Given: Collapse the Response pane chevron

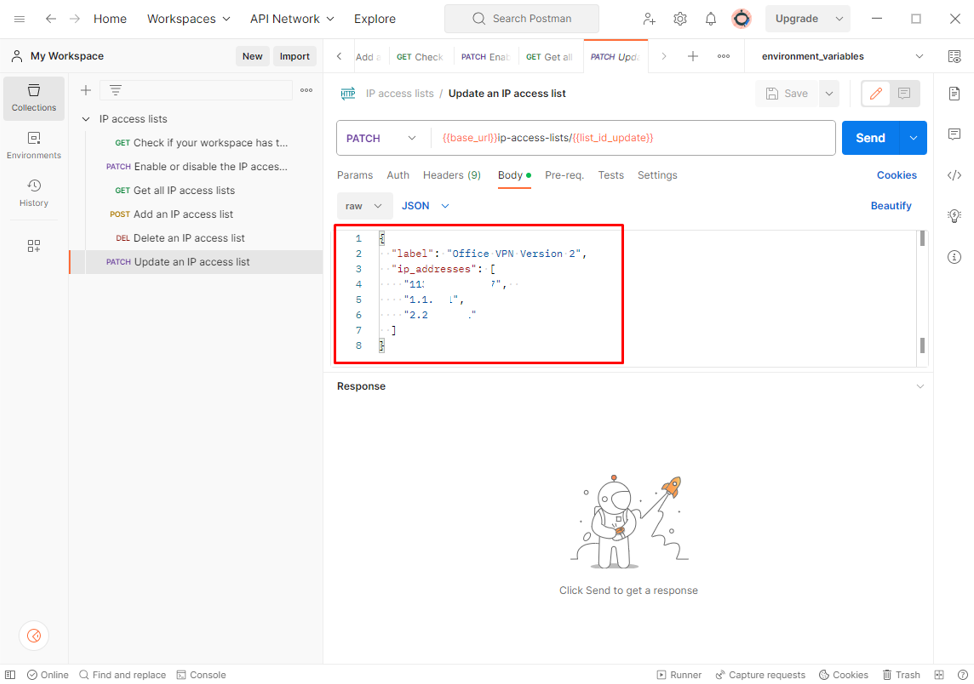Looking at the screenshot, I should pyautogui.click(x=920, y=386).
